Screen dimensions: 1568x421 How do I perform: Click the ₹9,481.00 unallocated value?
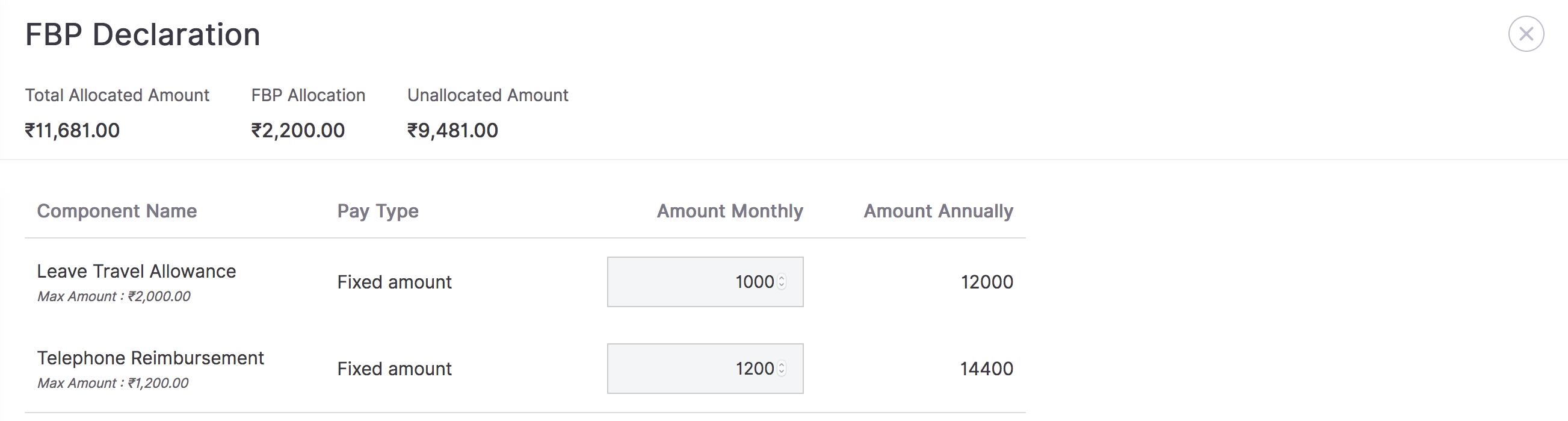453,130
